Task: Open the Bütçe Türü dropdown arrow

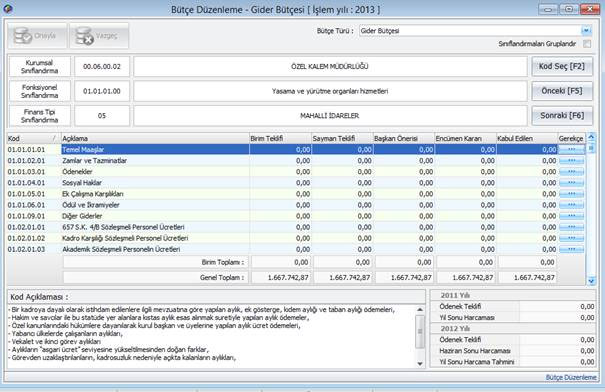Action: coord(586,30)
